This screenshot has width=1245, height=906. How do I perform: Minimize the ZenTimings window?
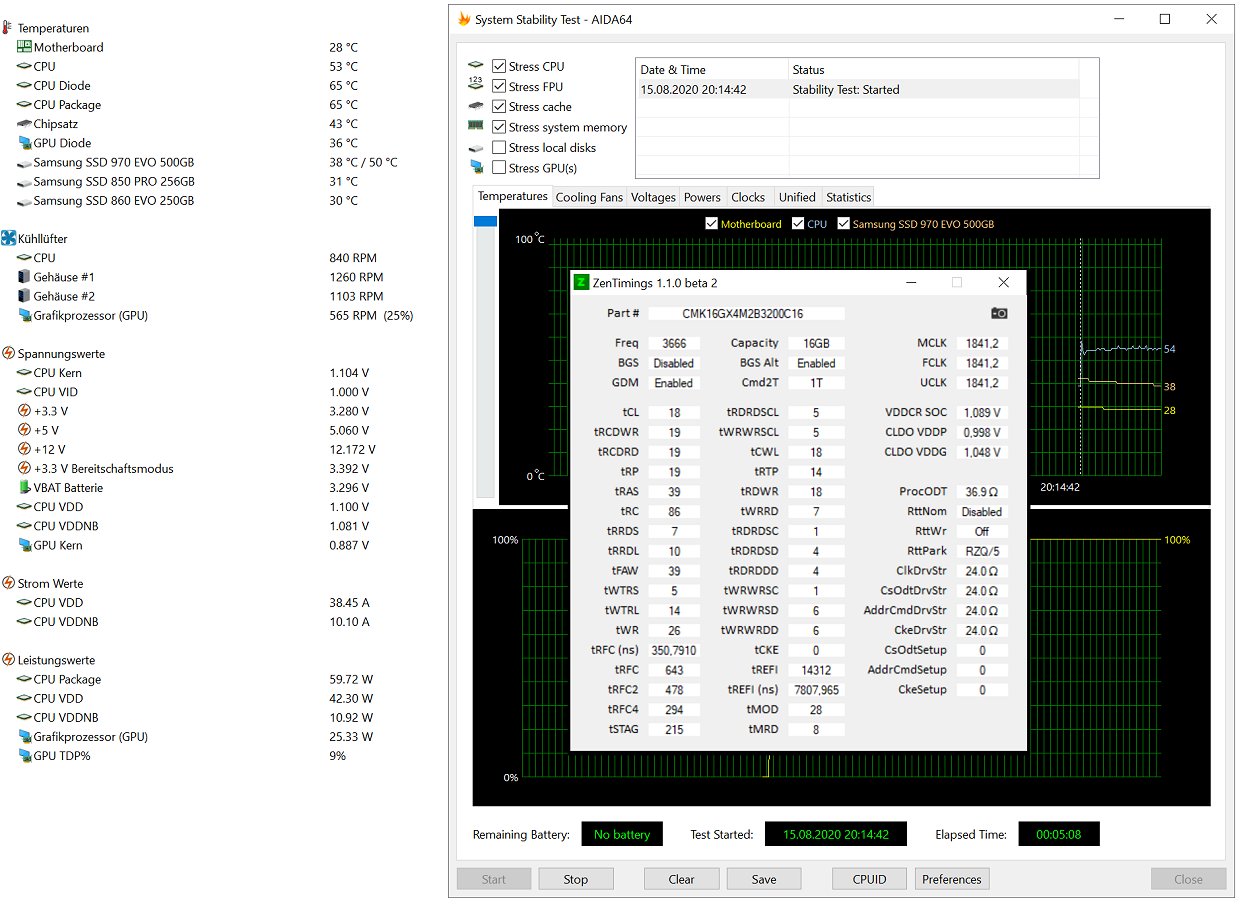tap(911, 283)
